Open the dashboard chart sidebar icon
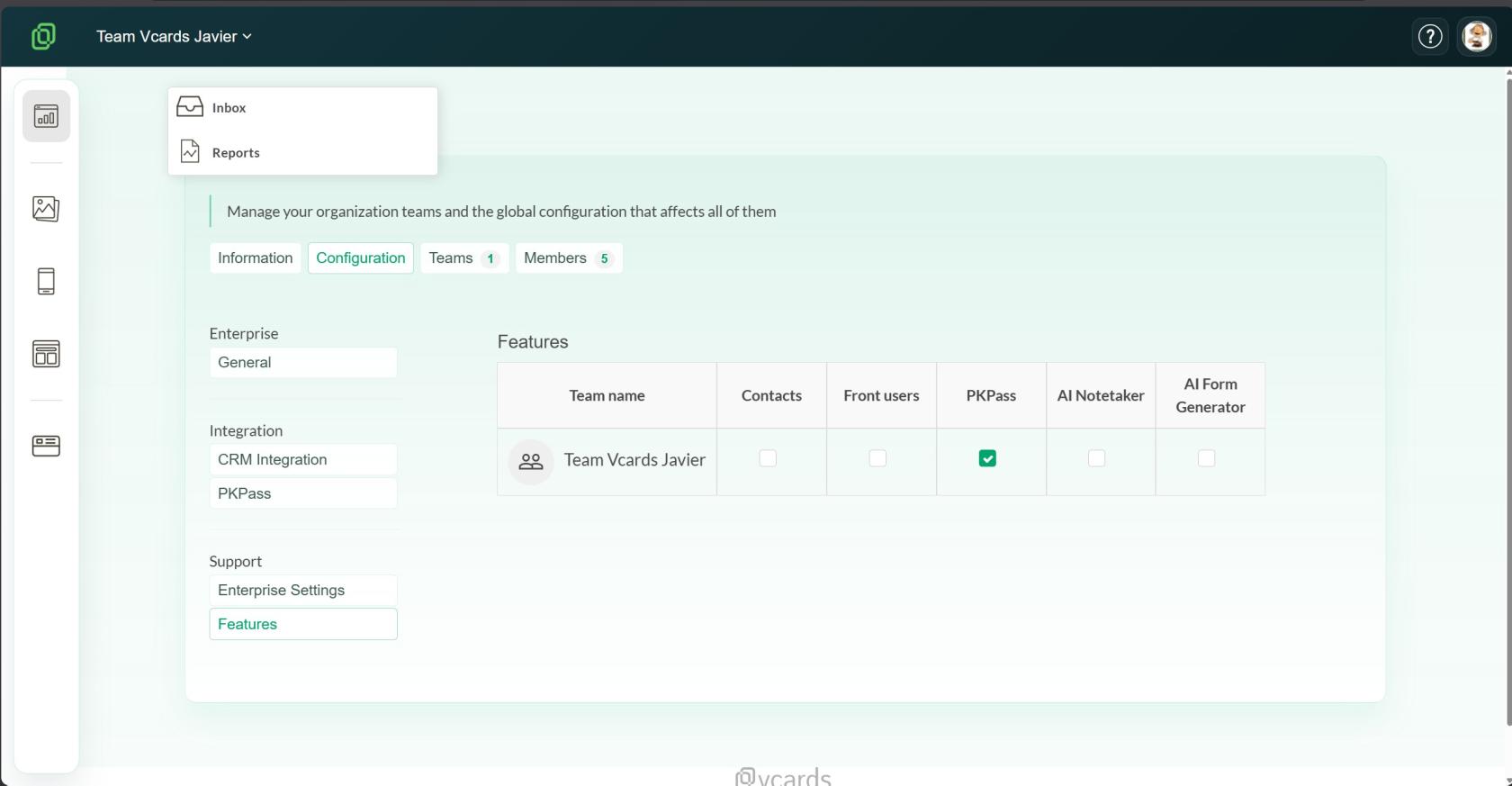This screenshot has height=786, width=1512. (x=46, y=116)
